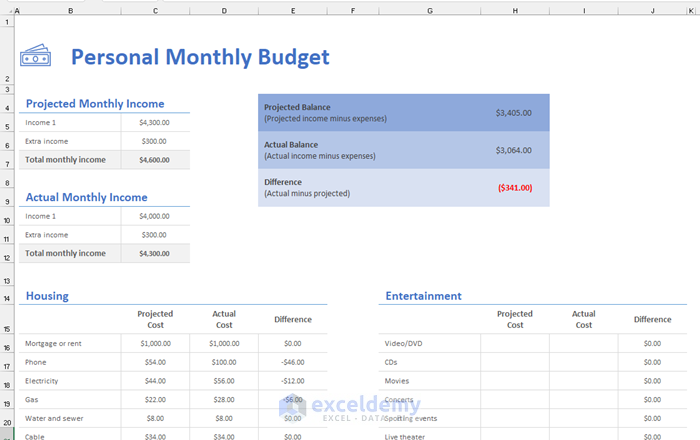Select Video/DVD difference $0.00 cell
Image resolution: width=700 pixels, height=440 pixels.
coord(653,344)
